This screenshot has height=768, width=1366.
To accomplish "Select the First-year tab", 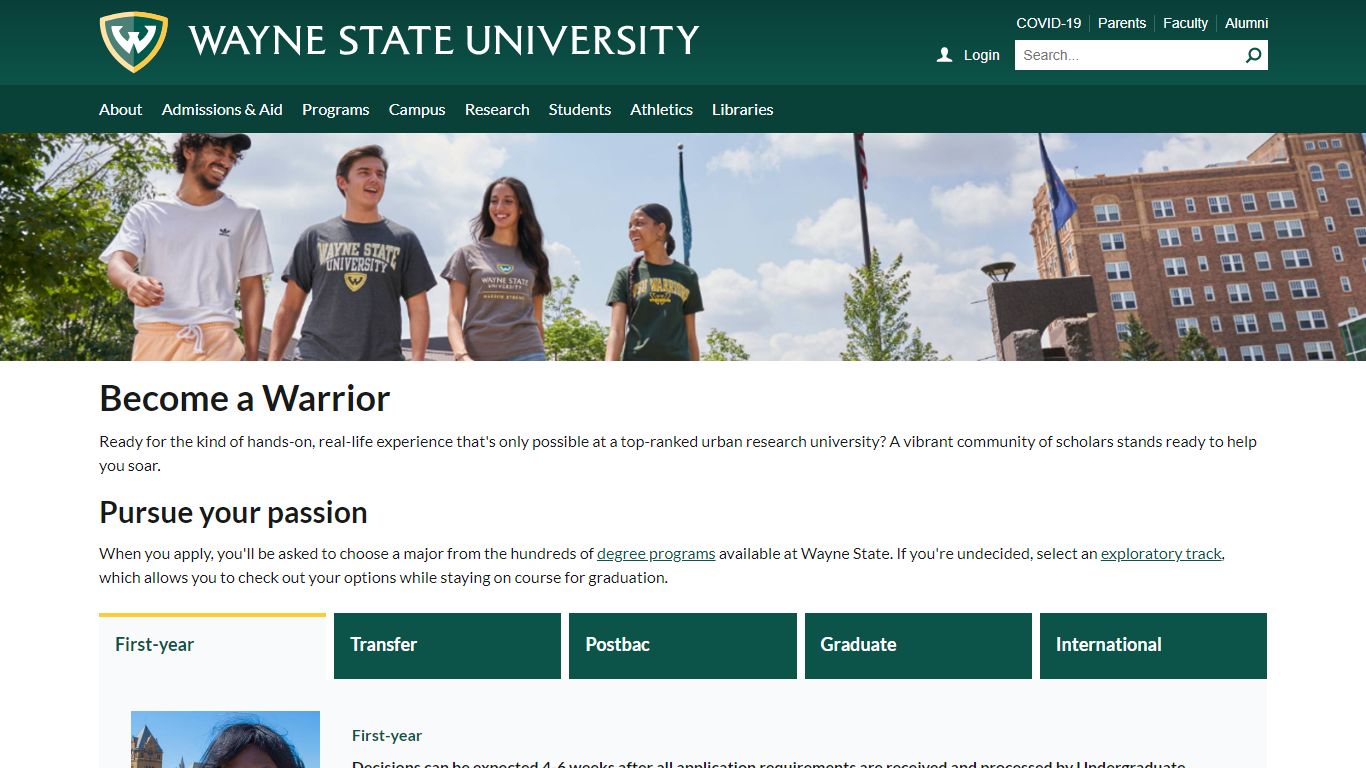I will tap(212, 645).
